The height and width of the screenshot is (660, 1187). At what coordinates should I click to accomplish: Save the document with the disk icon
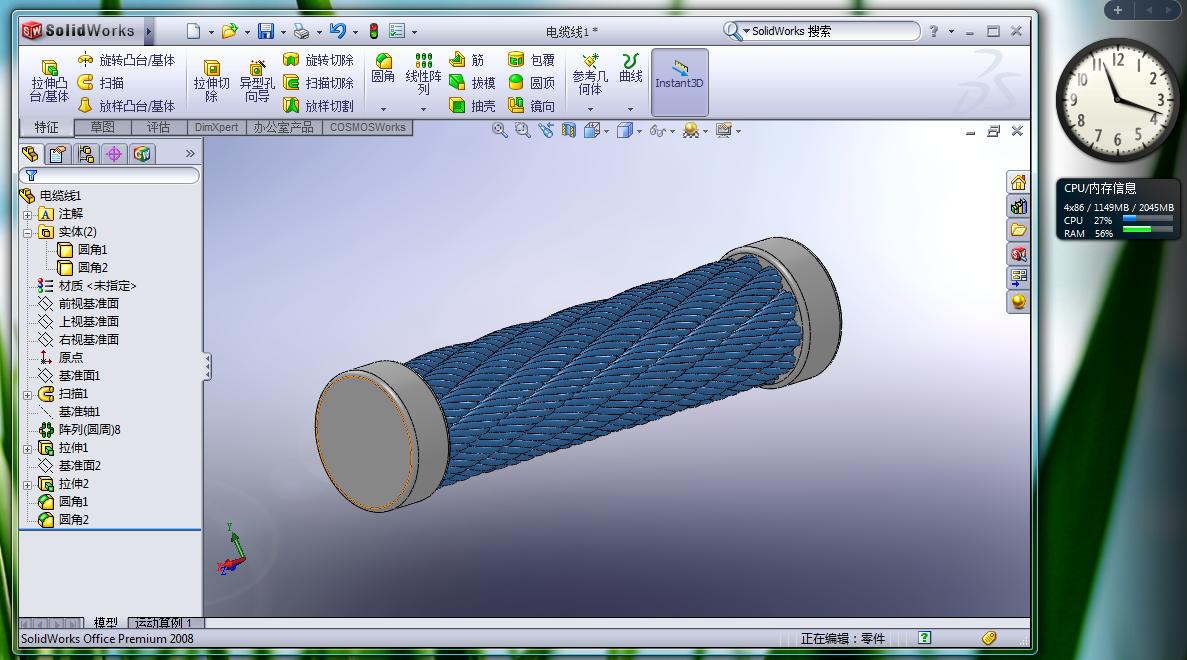(266, 31)
